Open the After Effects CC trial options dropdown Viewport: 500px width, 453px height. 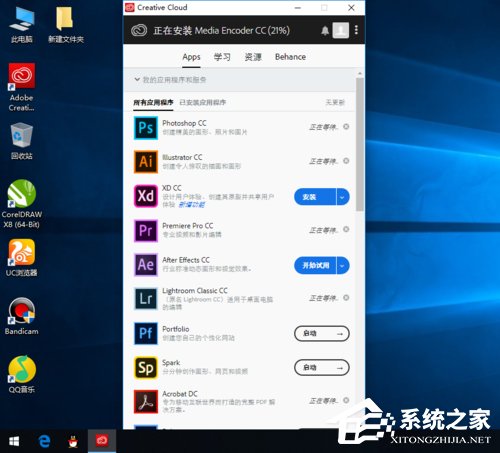coord(343,266)
